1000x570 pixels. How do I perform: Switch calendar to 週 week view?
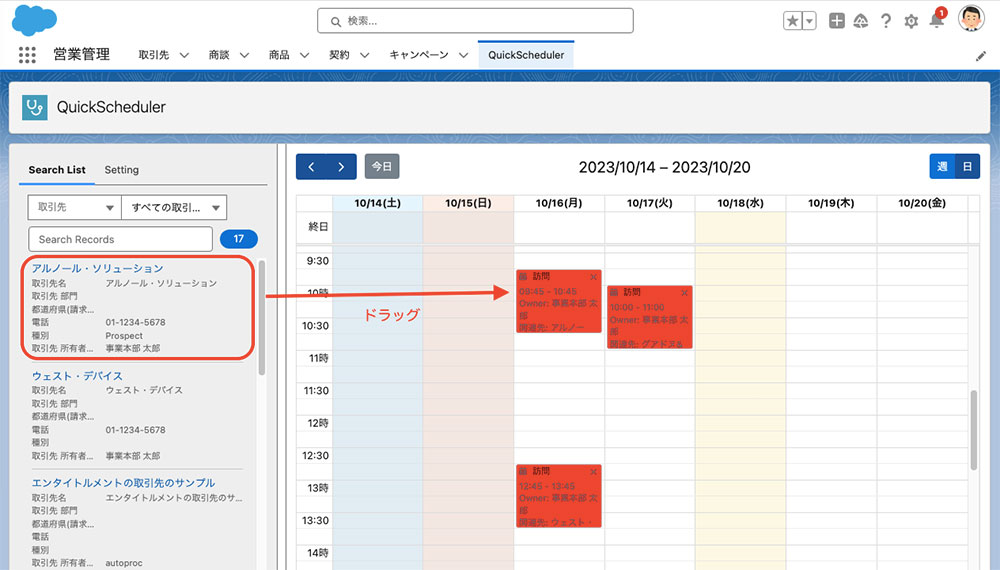(x=942, y=166)
